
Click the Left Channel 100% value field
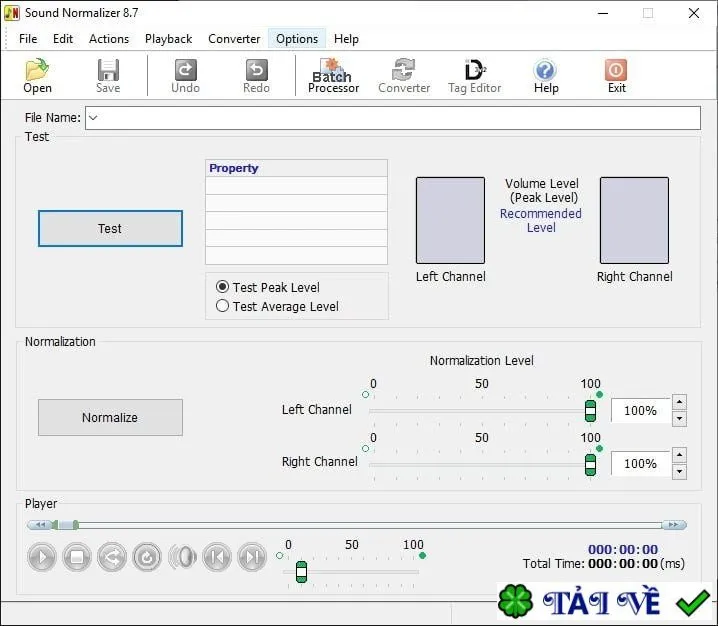(x=640, y=410)
